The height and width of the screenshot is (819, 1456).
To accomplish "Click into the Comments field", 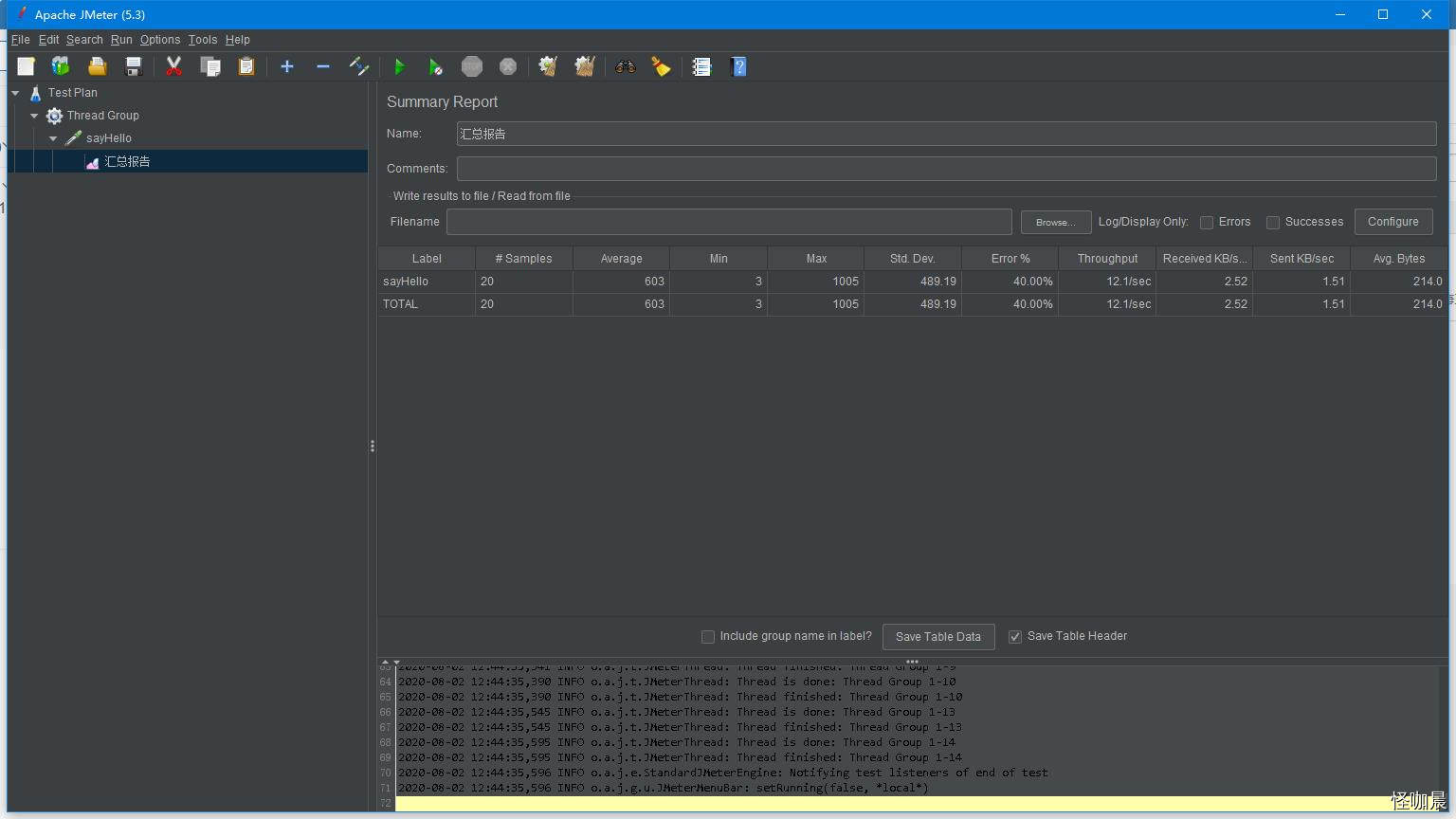I will coord(946,169).
